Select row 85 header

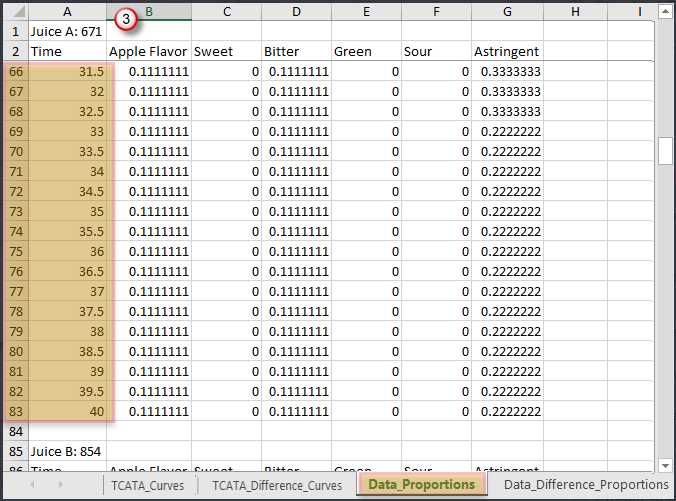pos(16,451)
